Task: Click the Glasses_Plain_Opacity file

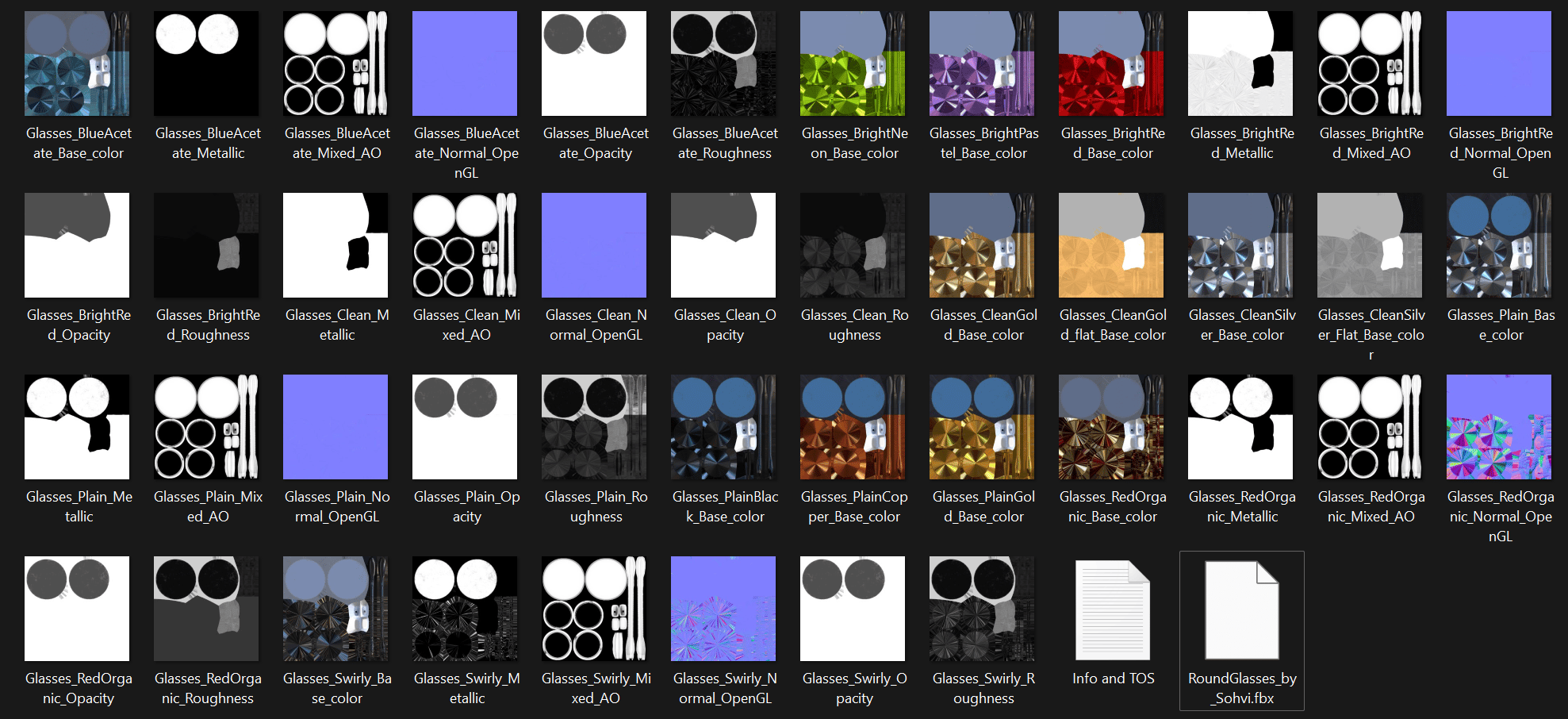Action: pos(465,427)
